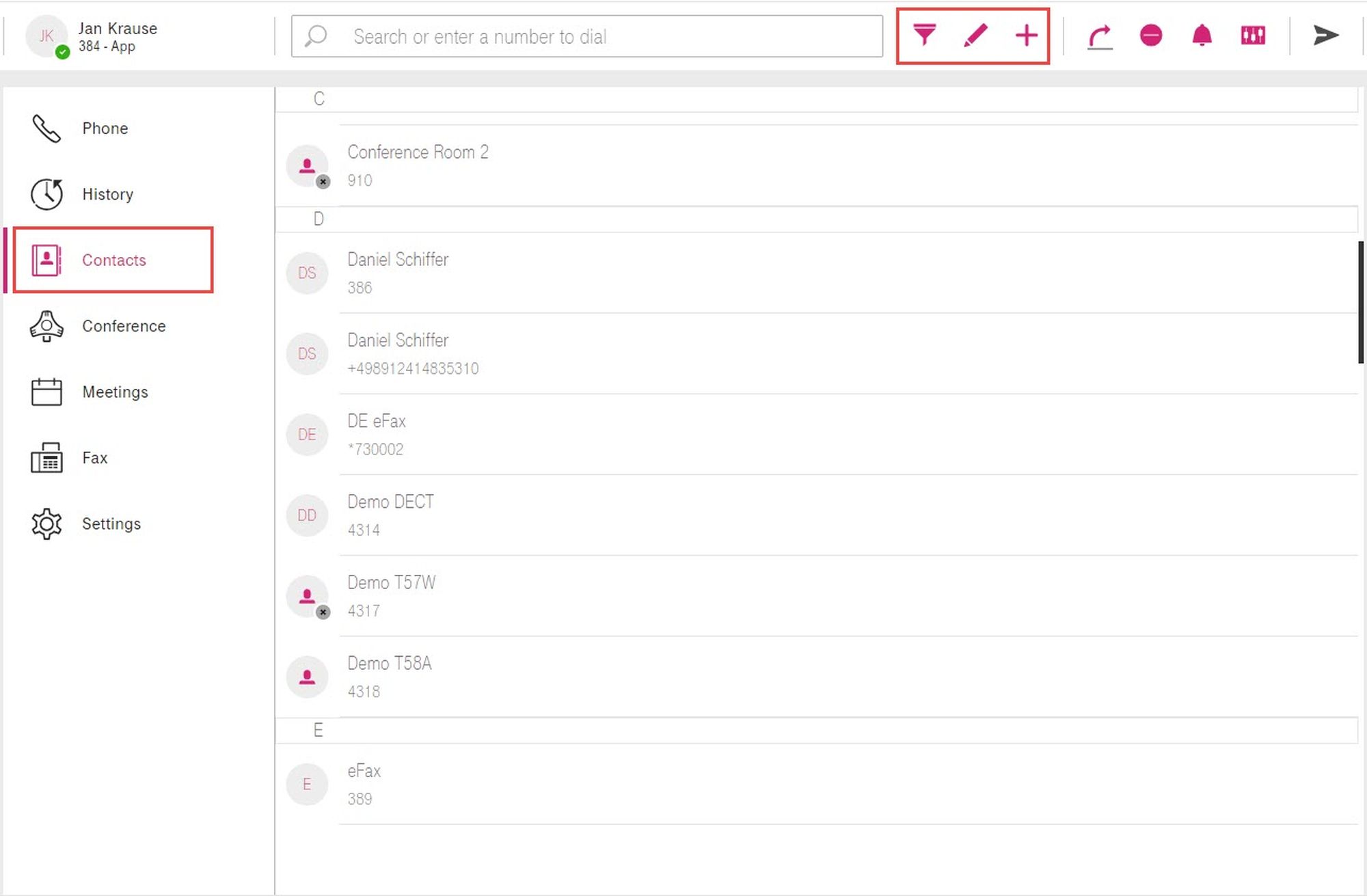Click the bell notification icon
Image resolution: width=1367 pixels, height=896 pixels.
(x=1202, y=36)
